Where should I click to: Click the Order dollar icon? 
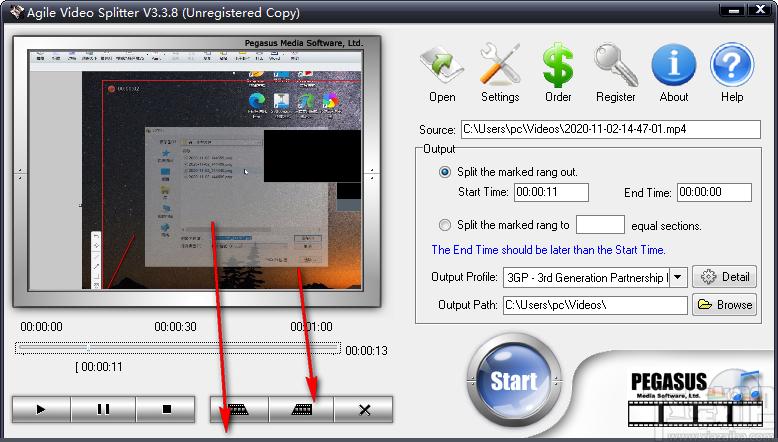[x=558, y=73]
